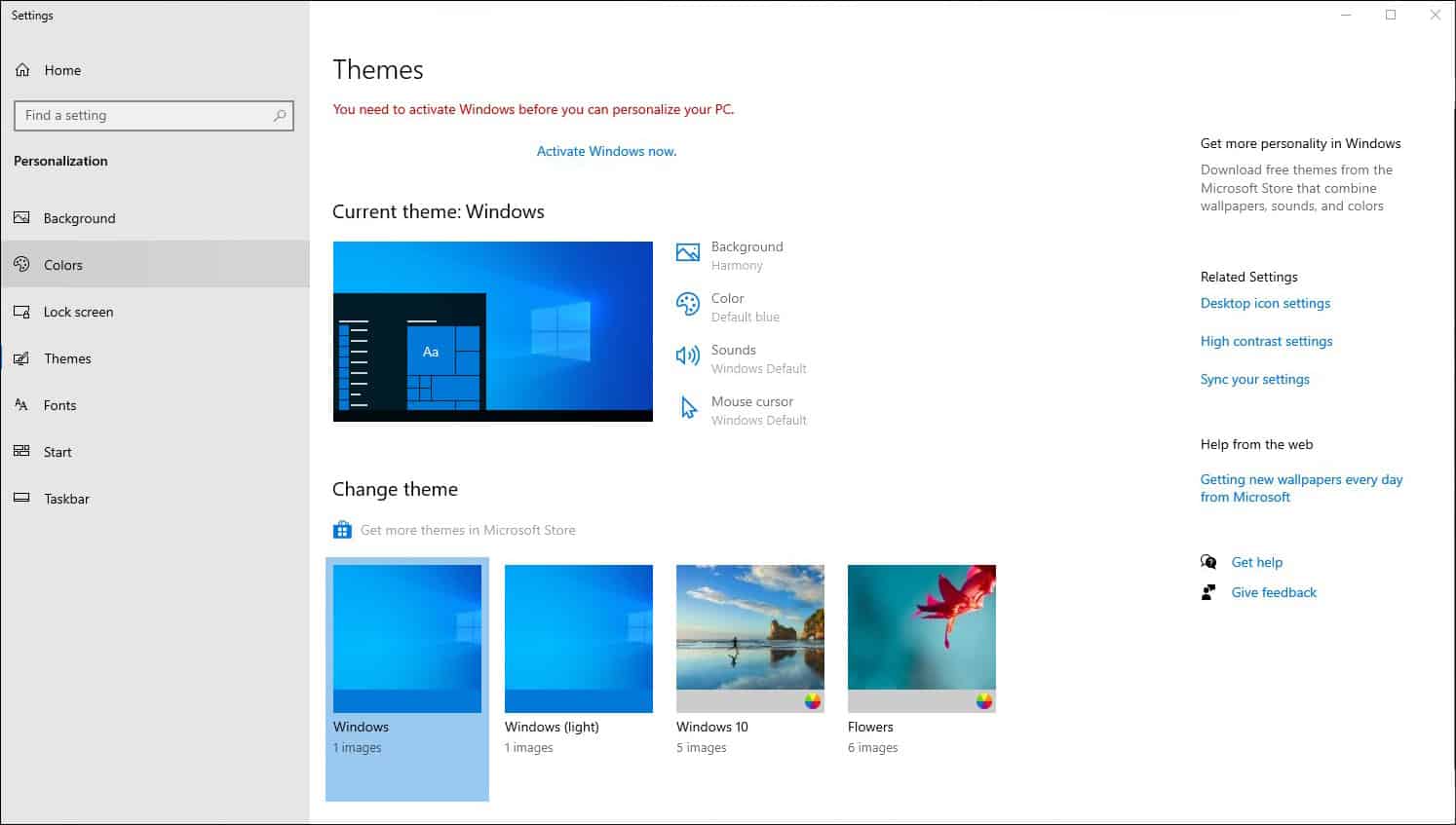Click the Colors palette icon in sidebar
This screenshot has width=1456, height=825.
click(x=21, y=264)
